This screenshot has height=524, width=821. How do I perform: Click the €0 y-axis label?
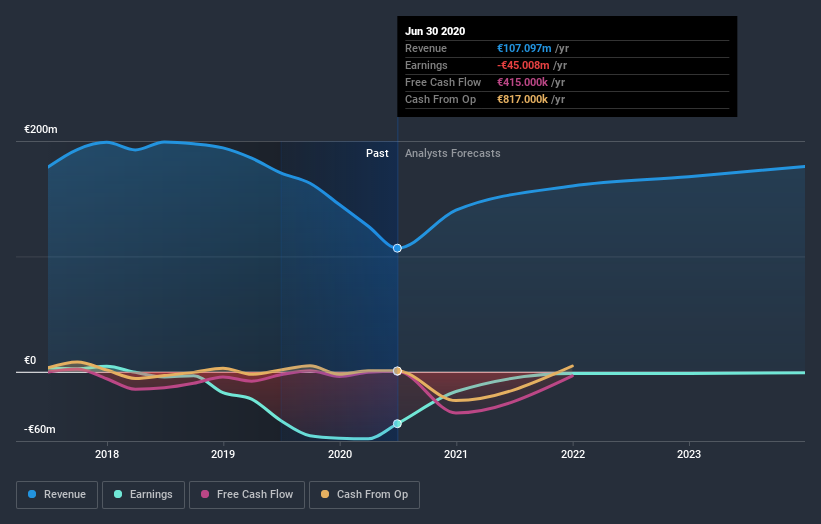(30, 360)
